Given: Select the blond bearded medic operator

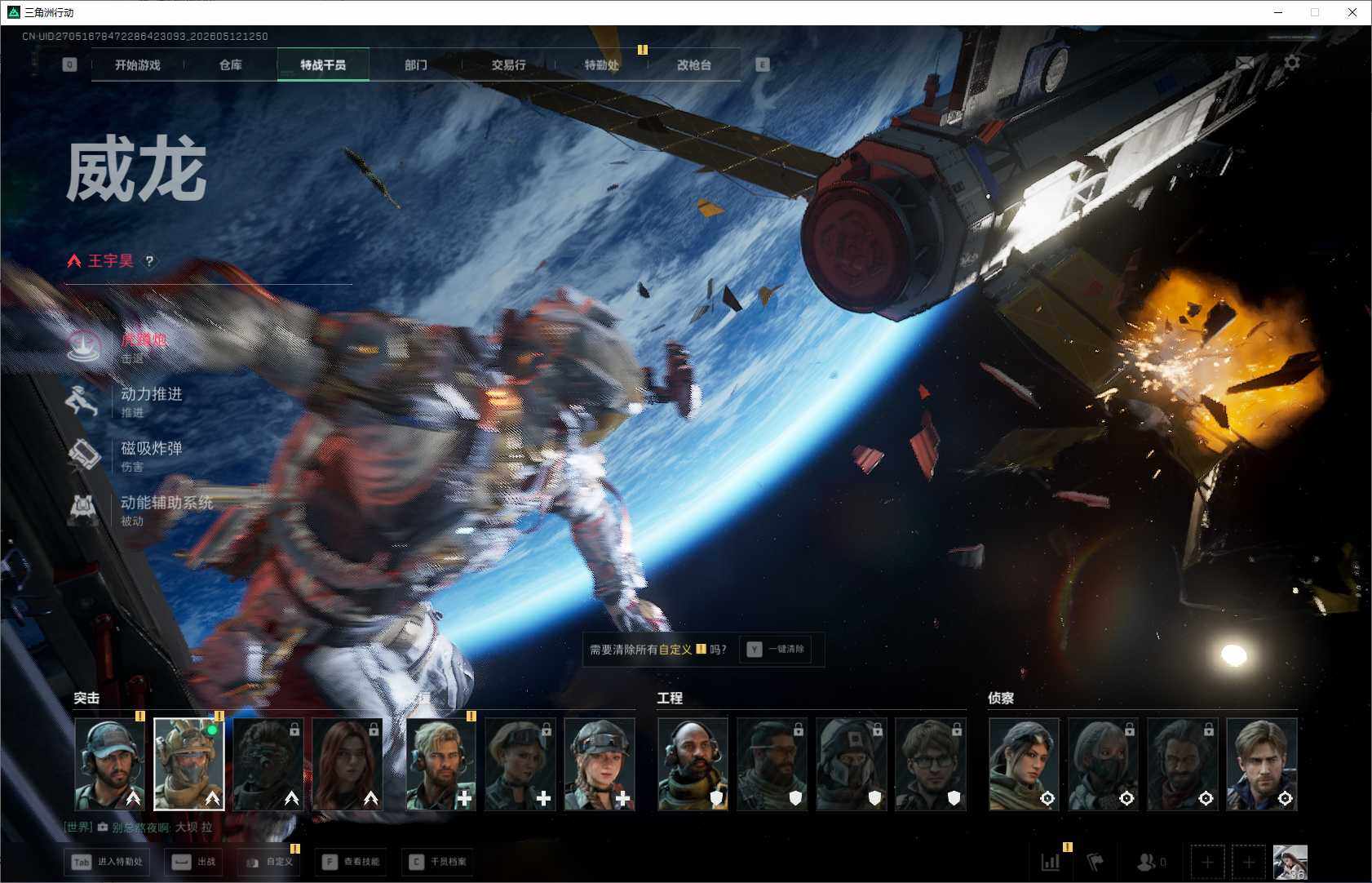Looking at the screenshot, I should coord(440,764).
